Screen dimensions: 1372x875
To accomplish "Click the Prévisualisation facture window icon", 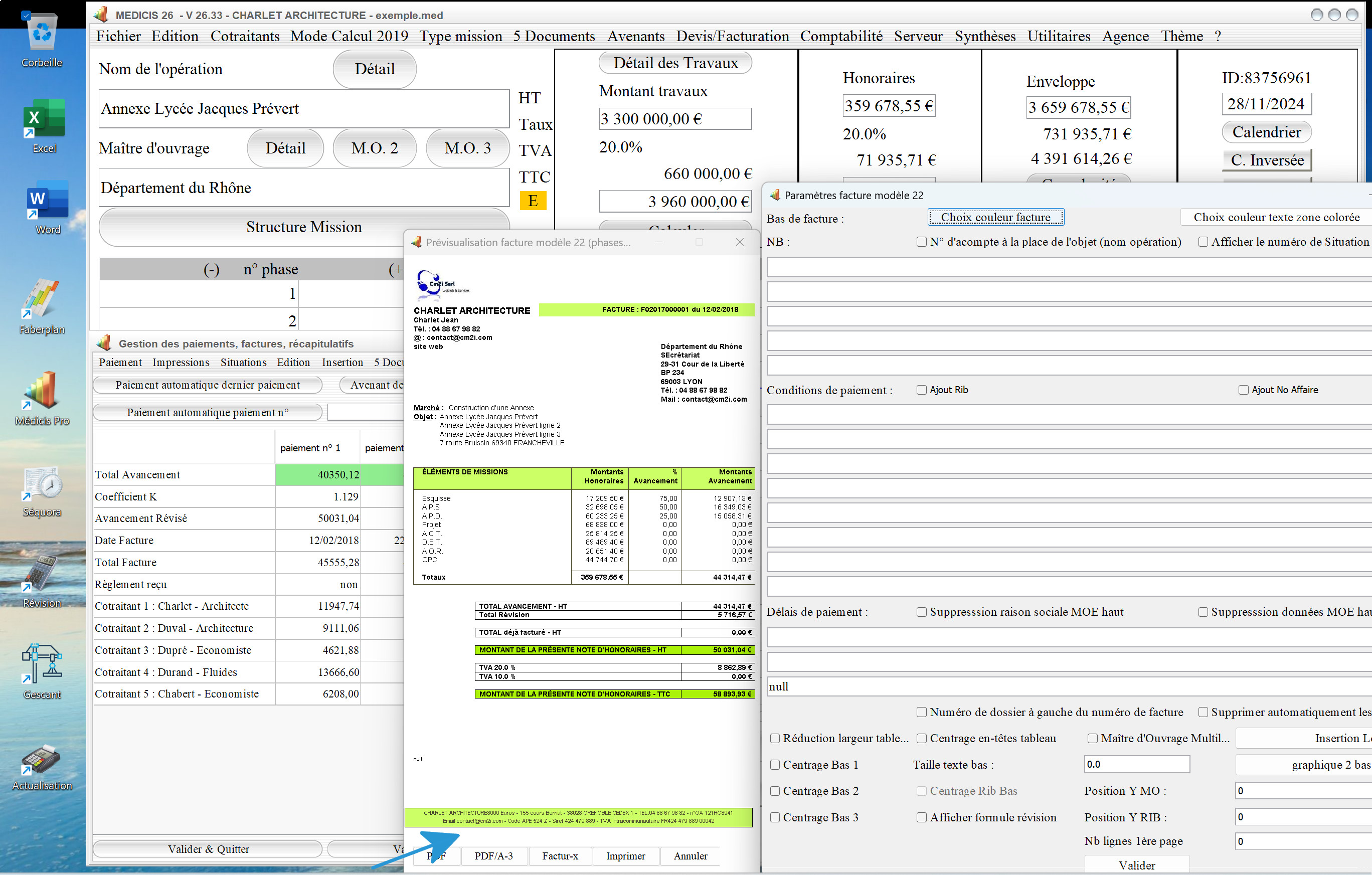I will tap(417, 242).
